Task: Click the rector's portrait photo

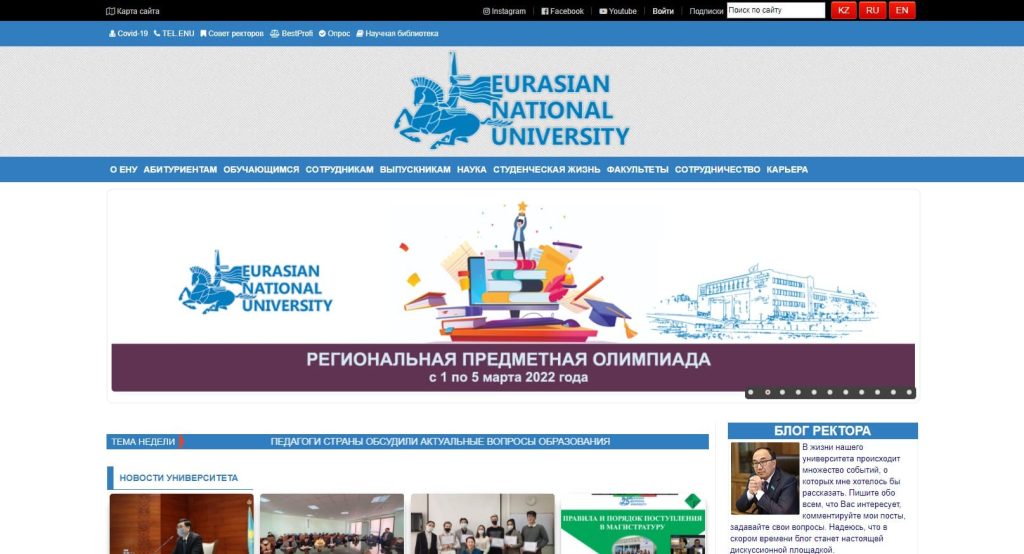Action: (764, 478)
